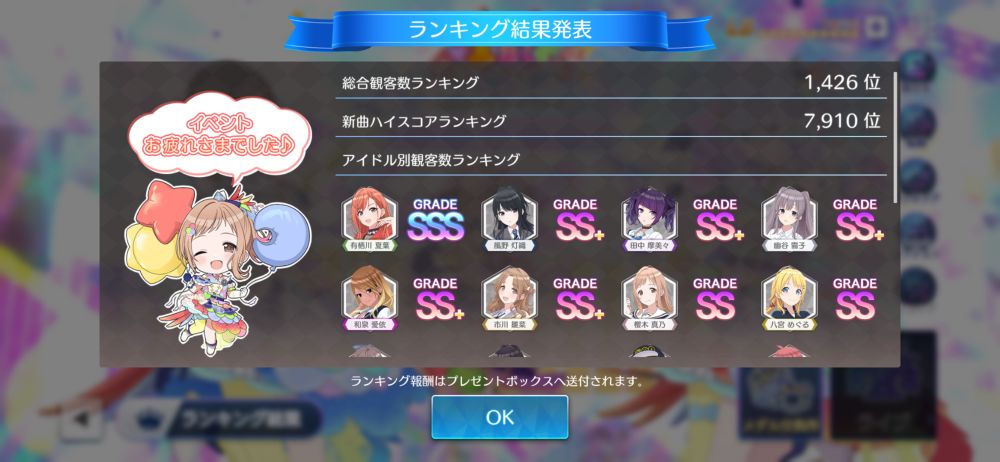
Task: Select the 新曲ハイスコアランキング row
Action: pos(611,121)
